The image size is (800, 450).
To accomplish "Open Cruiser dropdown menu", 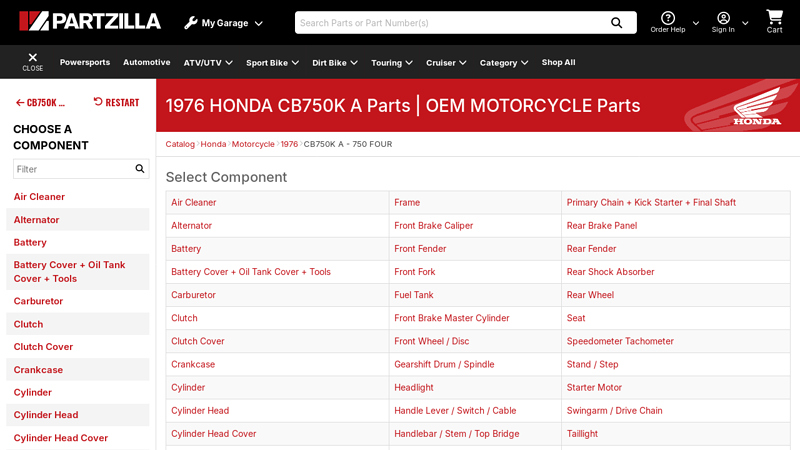I will point(446,63).
